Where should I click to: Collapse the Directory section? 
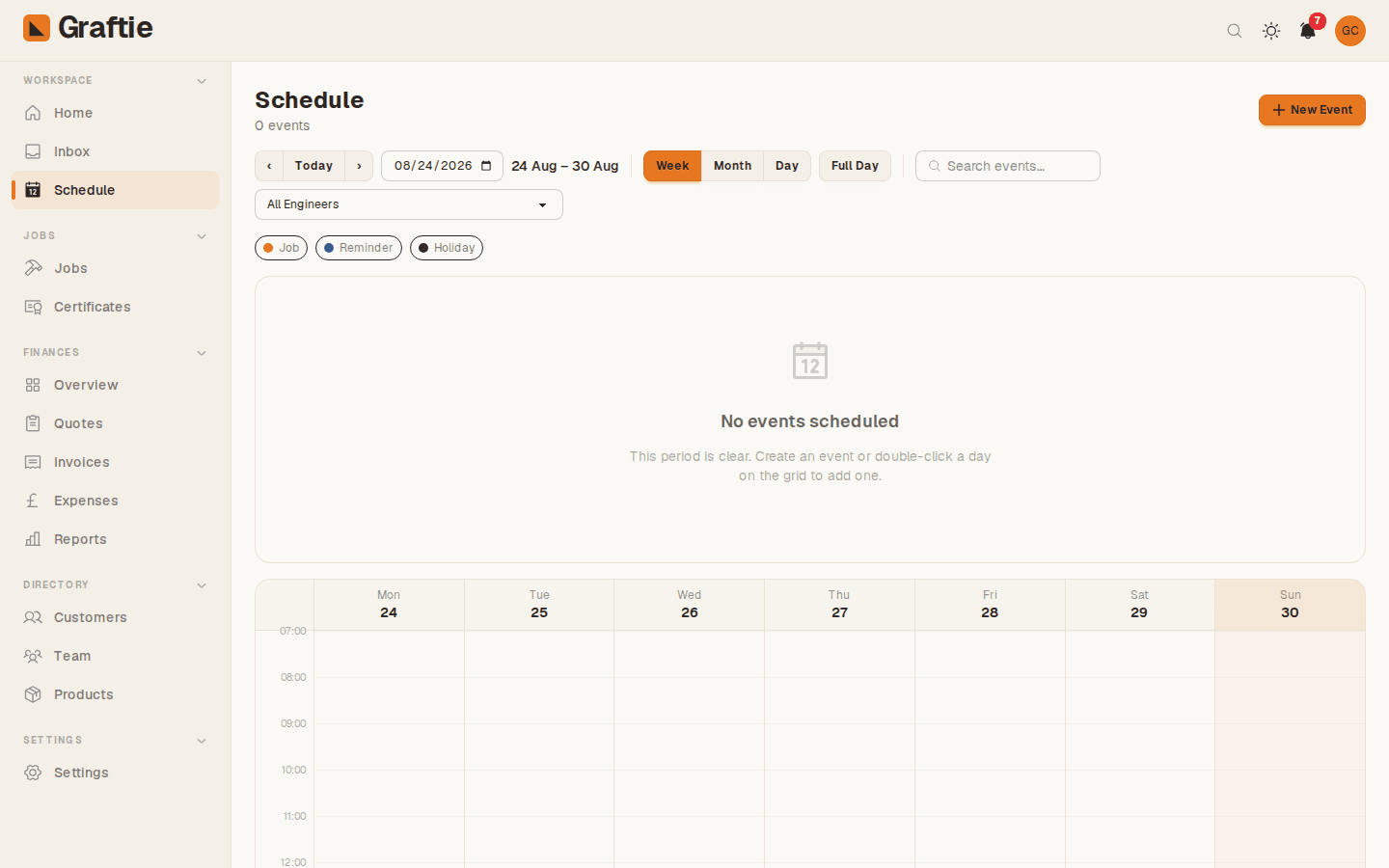pyautogui.click(x=202, y=585)
